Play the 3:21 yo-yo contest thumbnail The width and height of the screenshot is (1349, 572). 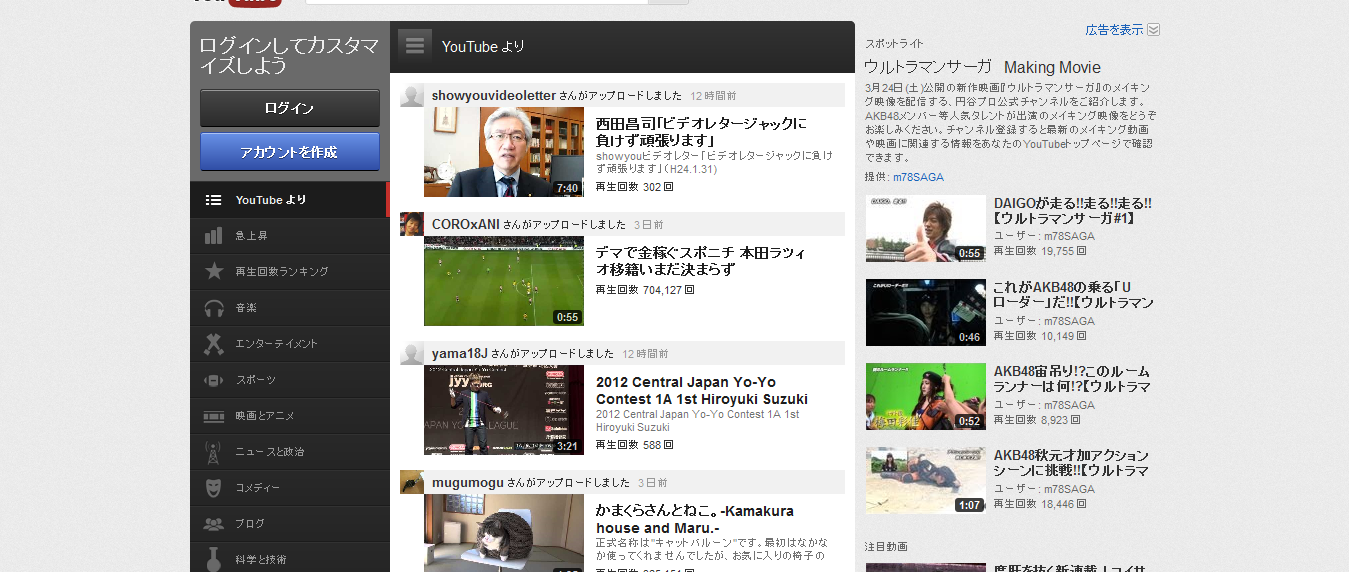504,410
